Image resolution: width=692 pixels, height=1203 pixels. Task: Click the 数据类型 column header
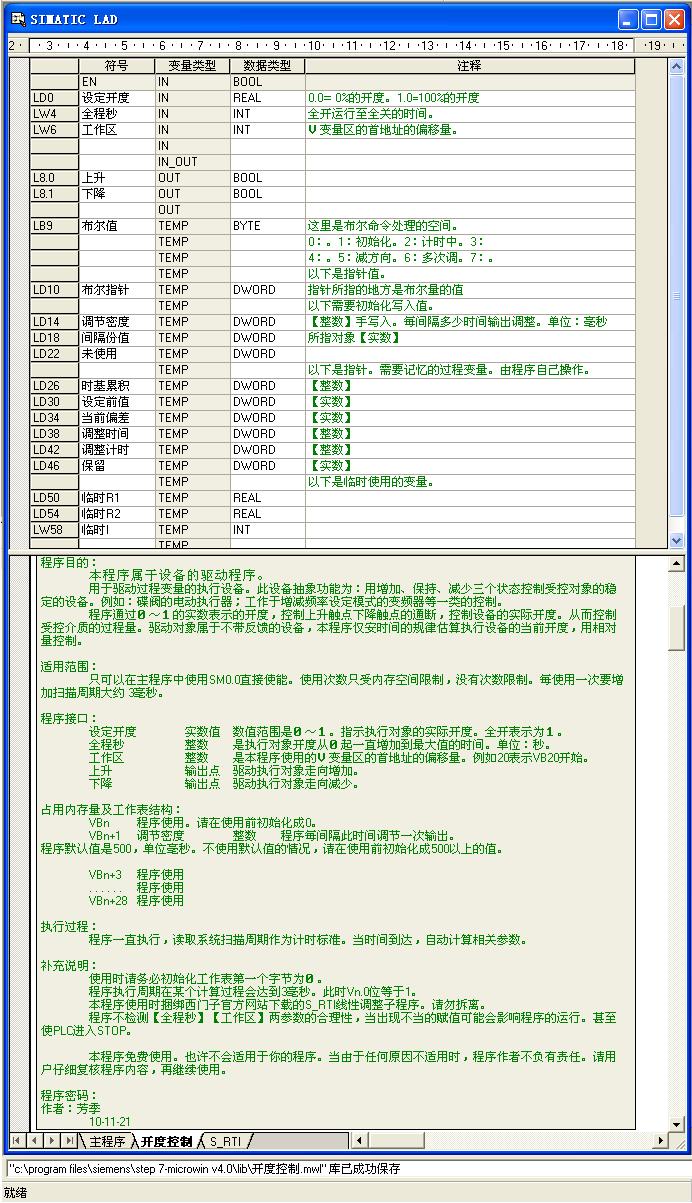pos(267,66)
